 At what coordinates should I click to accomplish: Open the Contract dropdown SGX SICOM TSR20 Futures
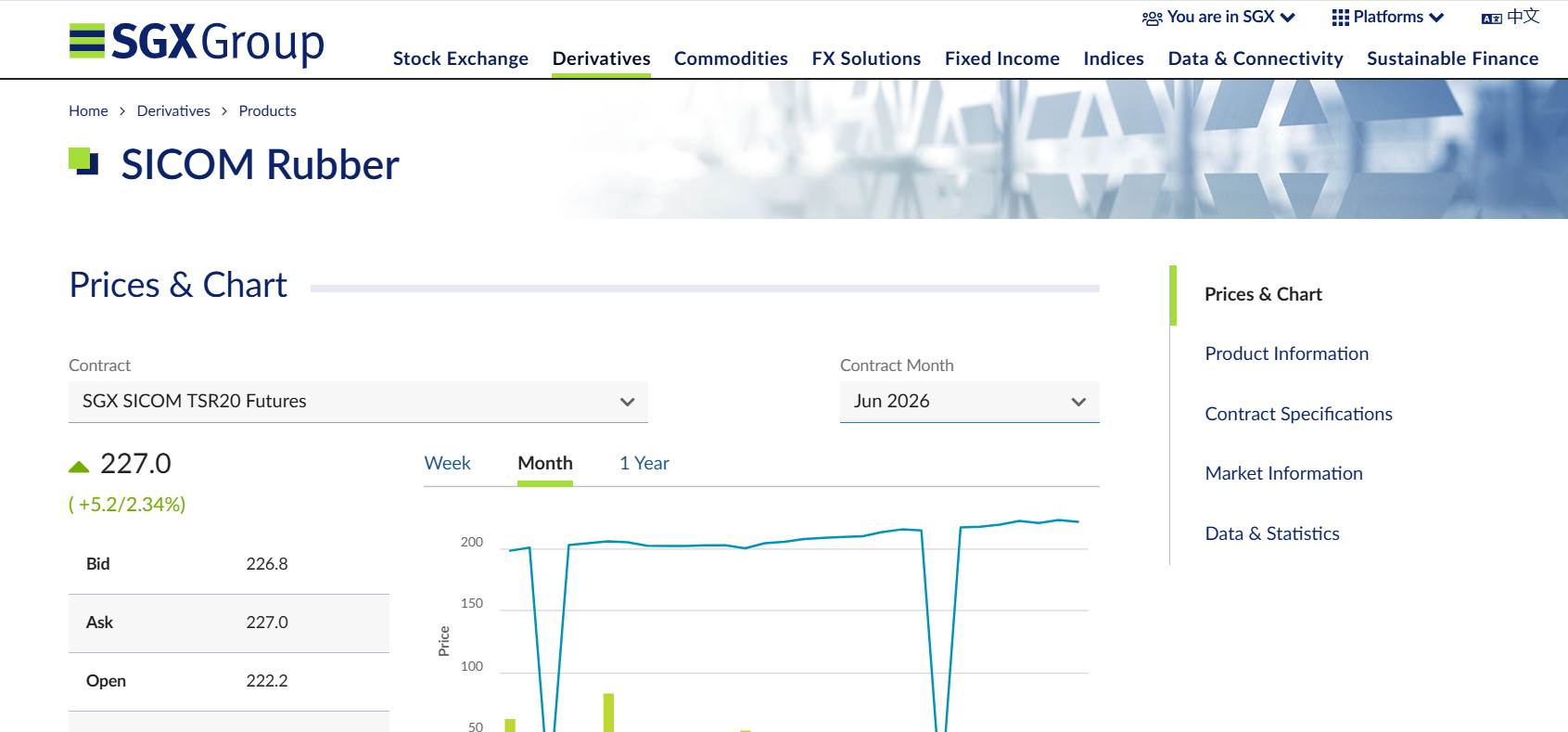(x=358, y=402)
